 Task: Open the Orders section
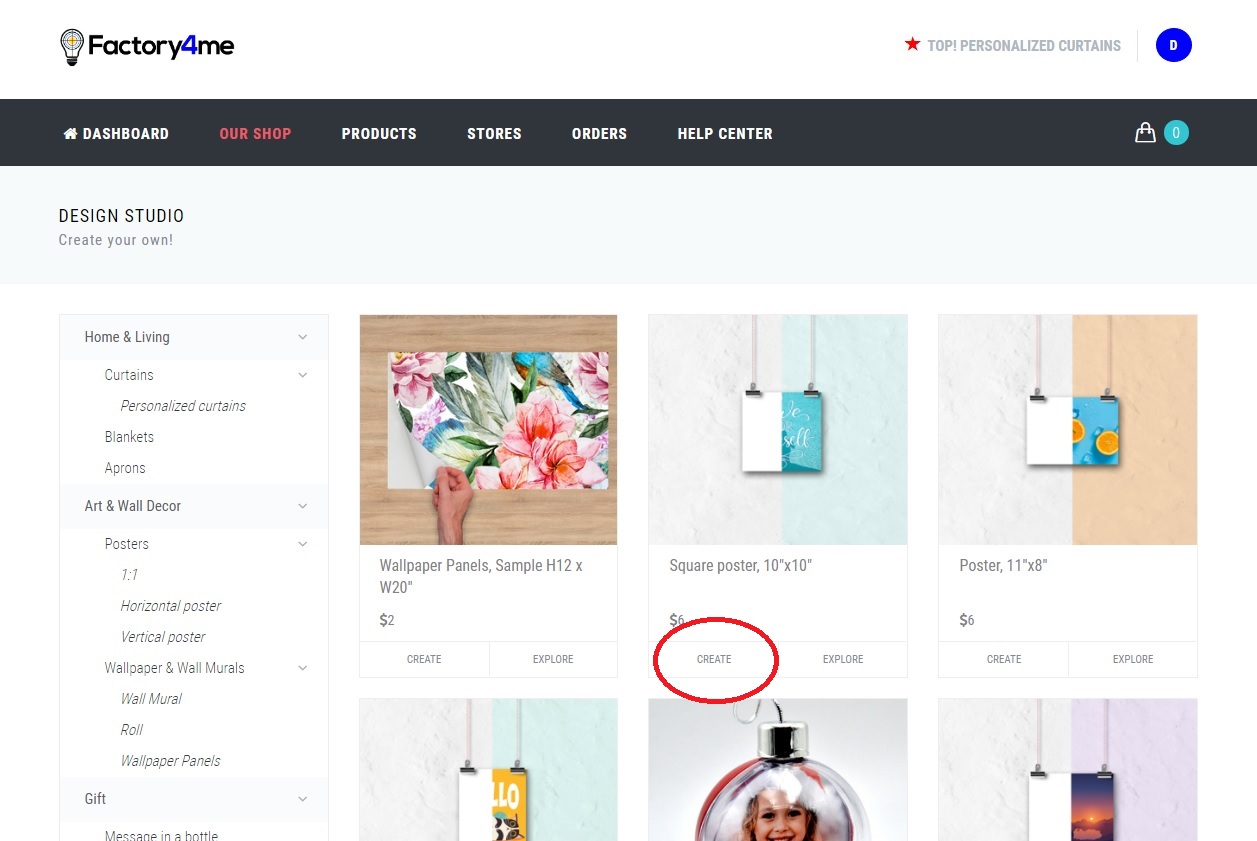[599, 133]
